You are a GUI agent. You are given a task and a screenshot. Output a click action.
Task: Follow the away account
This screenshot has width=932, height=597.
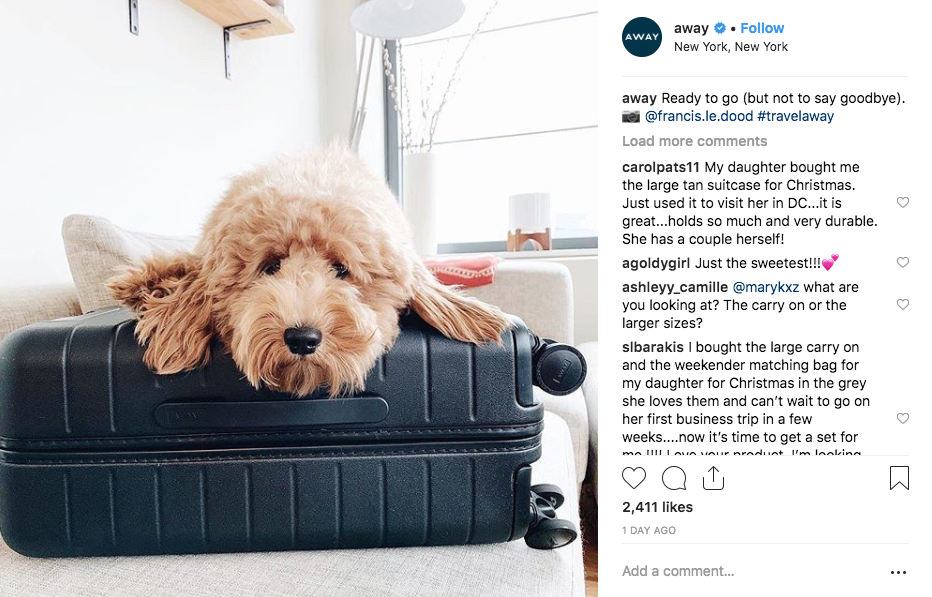click(x=762, y=28)
